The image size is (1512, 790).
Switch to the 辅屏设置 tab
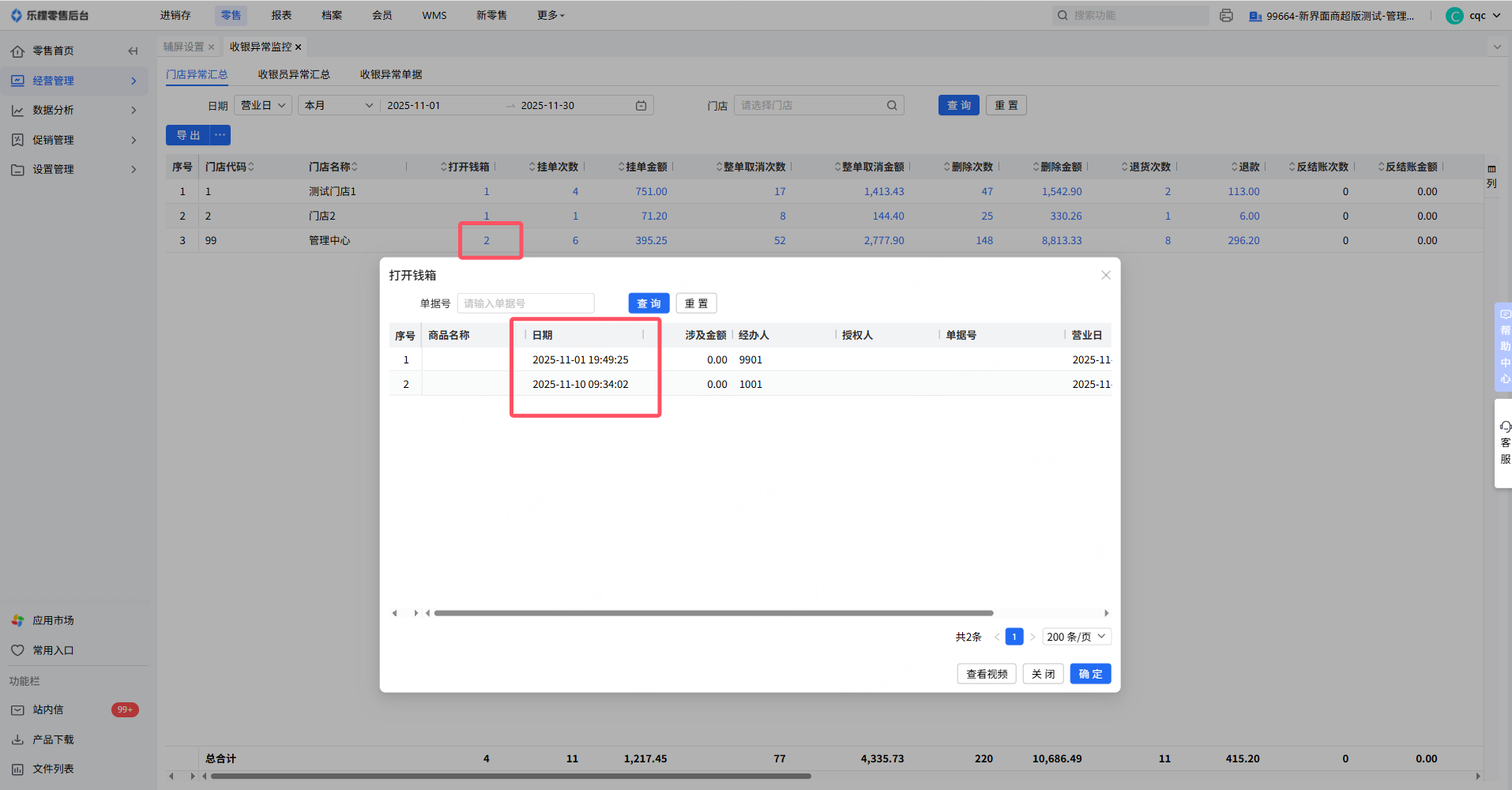183,47
